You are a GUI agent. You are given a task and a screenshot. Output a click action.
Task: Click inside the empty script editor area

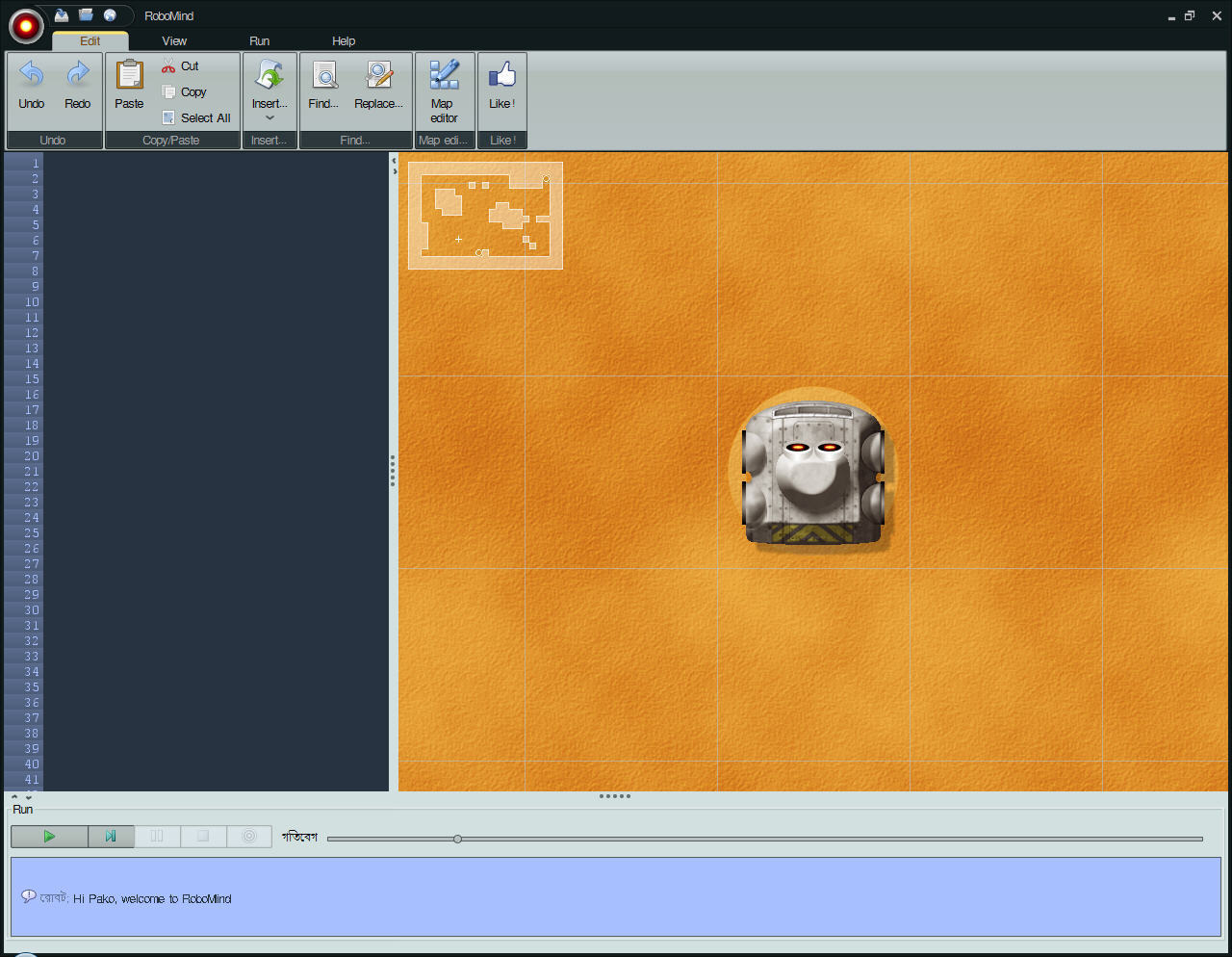pyautogui.click(x=216, y=471)
